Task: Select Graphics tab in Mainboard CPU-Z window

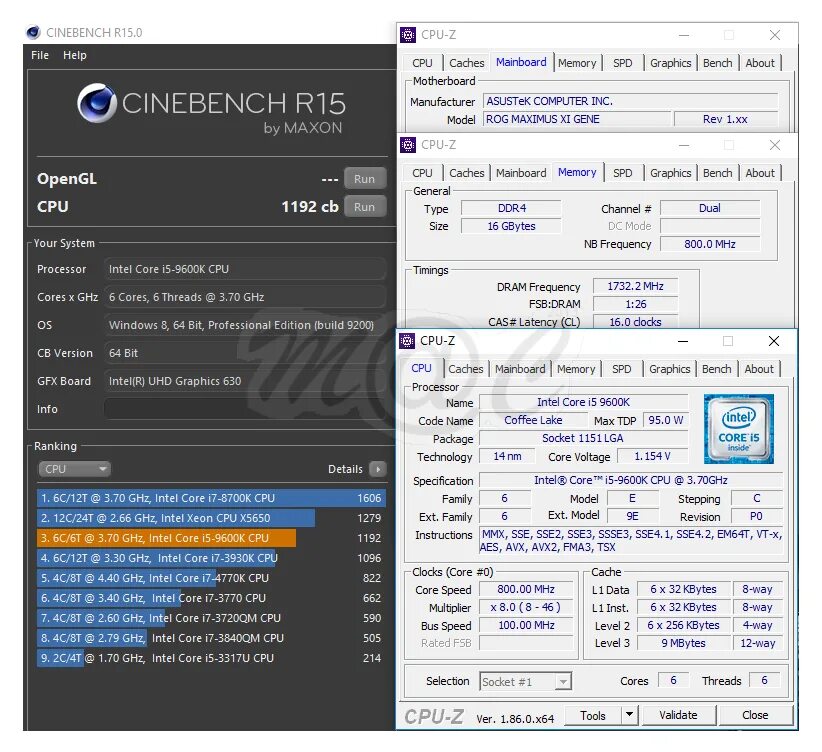Action: click(670, 63)
